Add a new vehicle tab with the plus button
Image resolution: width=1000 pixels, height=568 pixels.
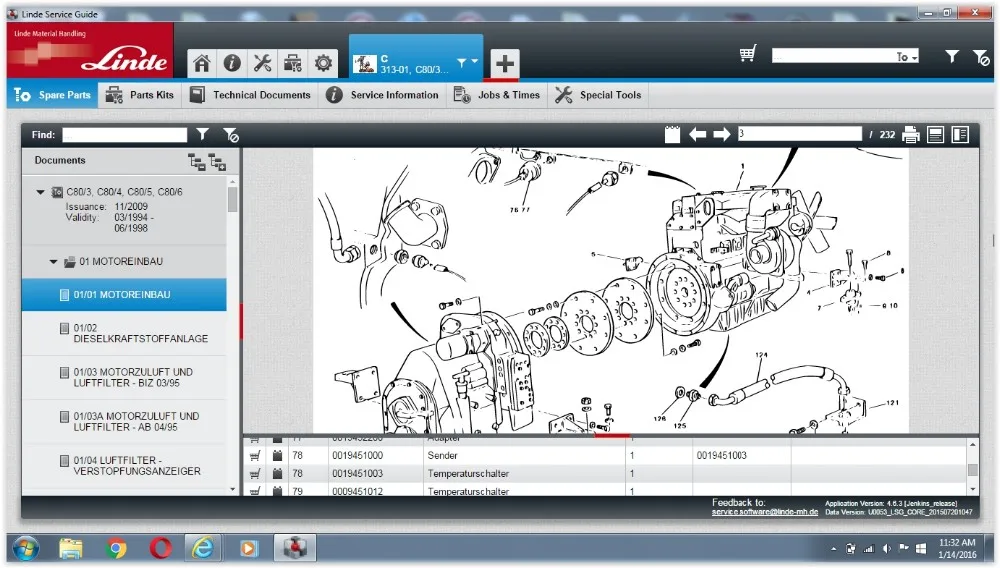pyautogui.click(x=504, y=63)
